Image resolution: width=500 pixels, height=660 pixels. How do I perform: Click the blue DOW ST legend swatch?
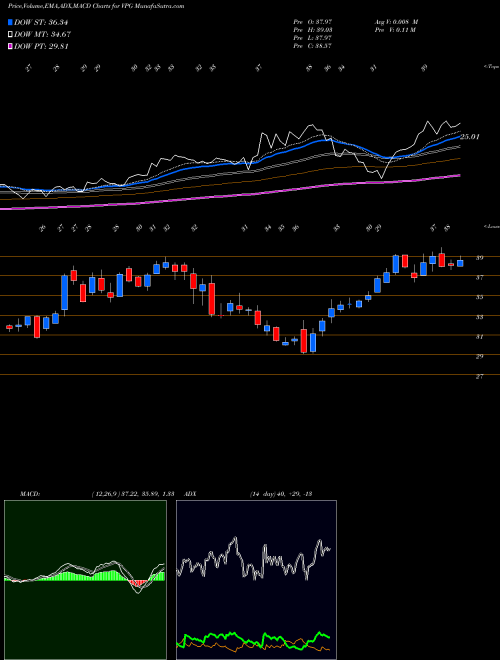pyautogui.click(x=11, y=22)
